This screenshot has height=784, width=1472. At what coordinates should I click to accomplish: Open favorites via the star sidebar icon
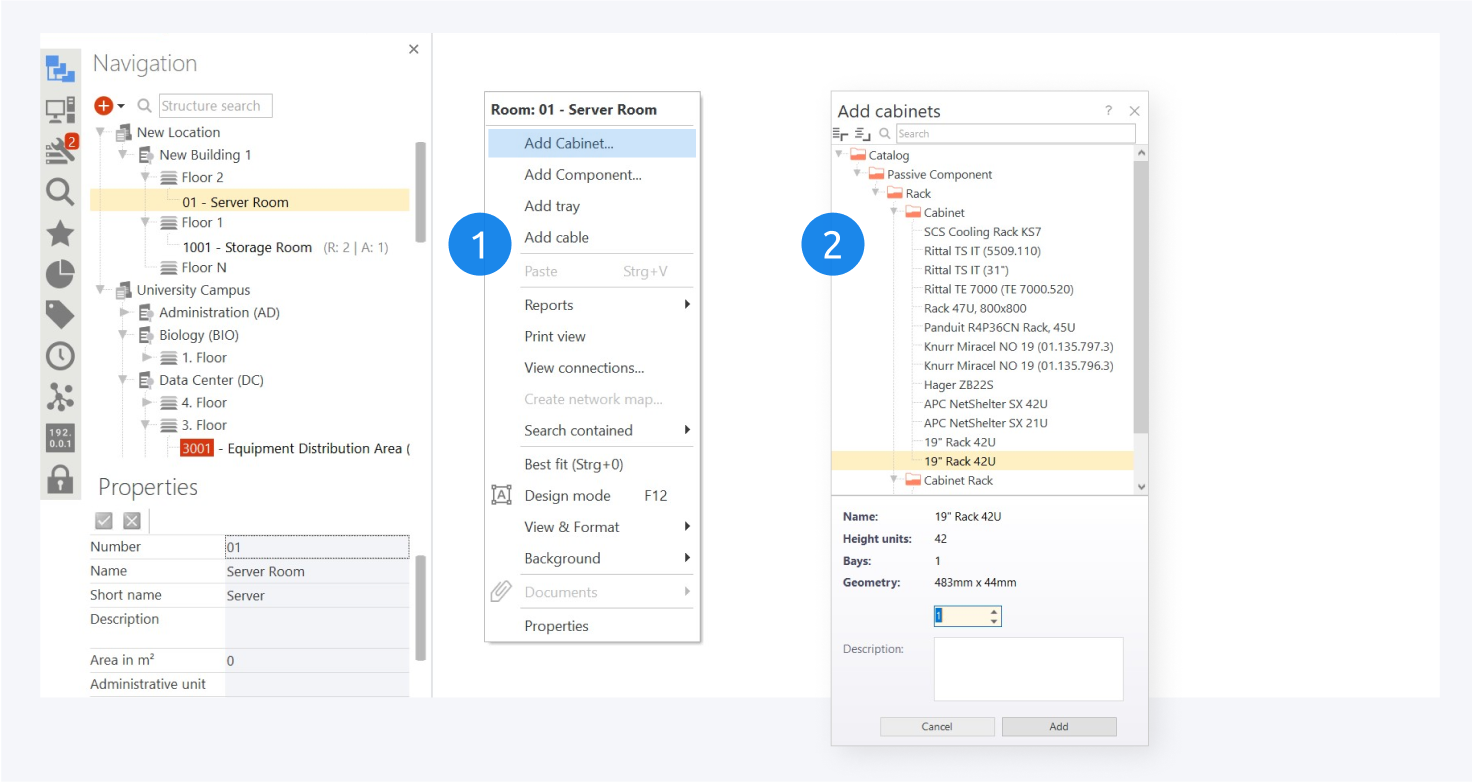coord(60,233)
